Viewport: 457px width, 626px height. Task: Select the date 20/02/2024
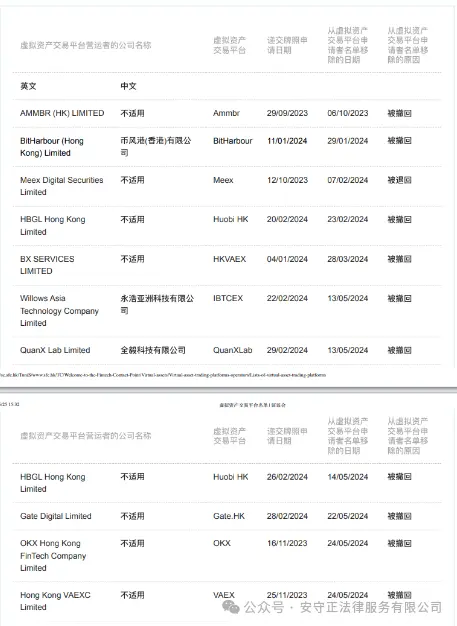click(287, 220)
